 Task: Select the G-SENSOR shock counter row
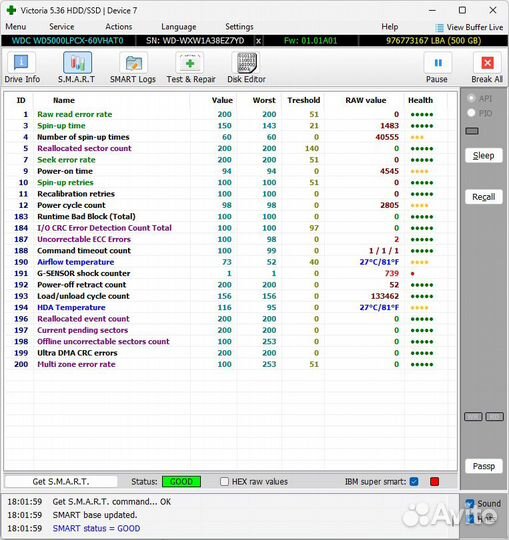(x=230, y=273)
